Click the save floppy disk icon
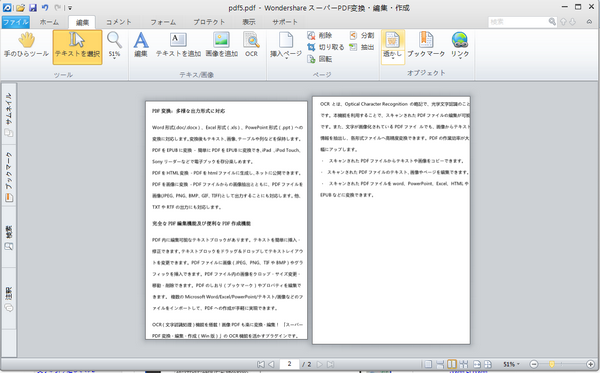600x373 pixels. (x=33, y=7)
